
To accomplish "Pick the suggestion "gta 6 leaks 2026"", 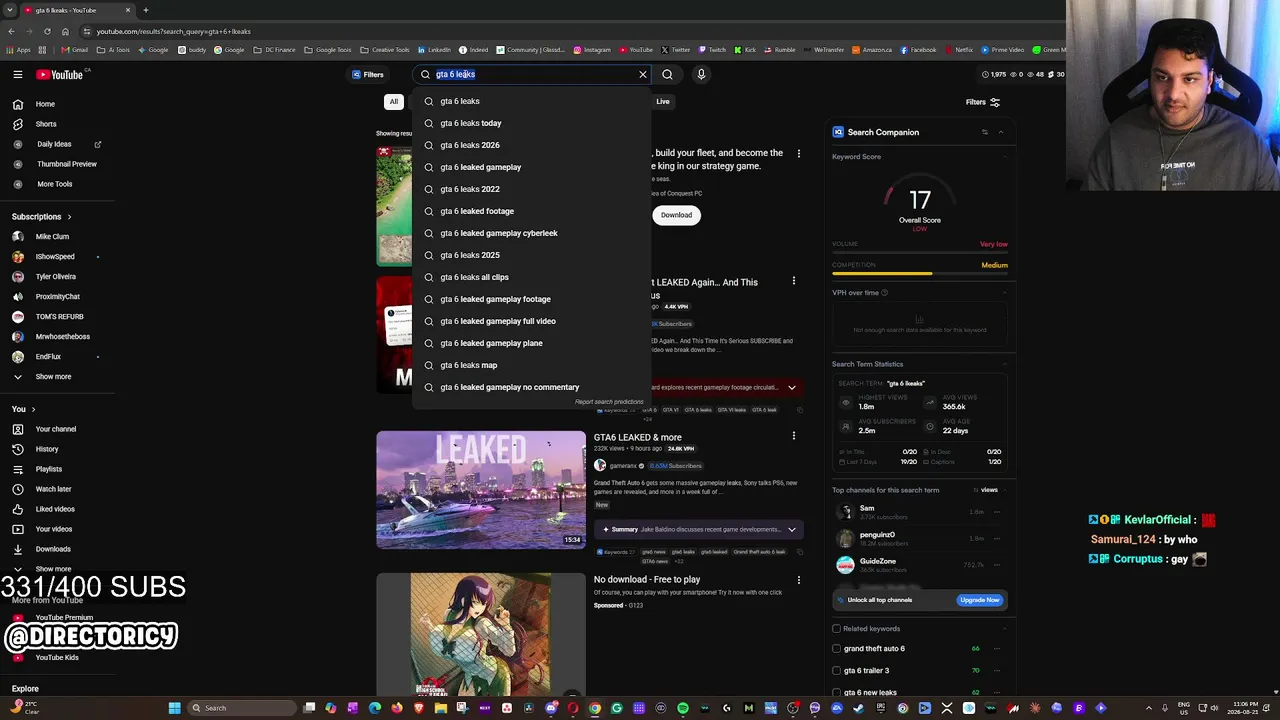I will click(531, 145).
